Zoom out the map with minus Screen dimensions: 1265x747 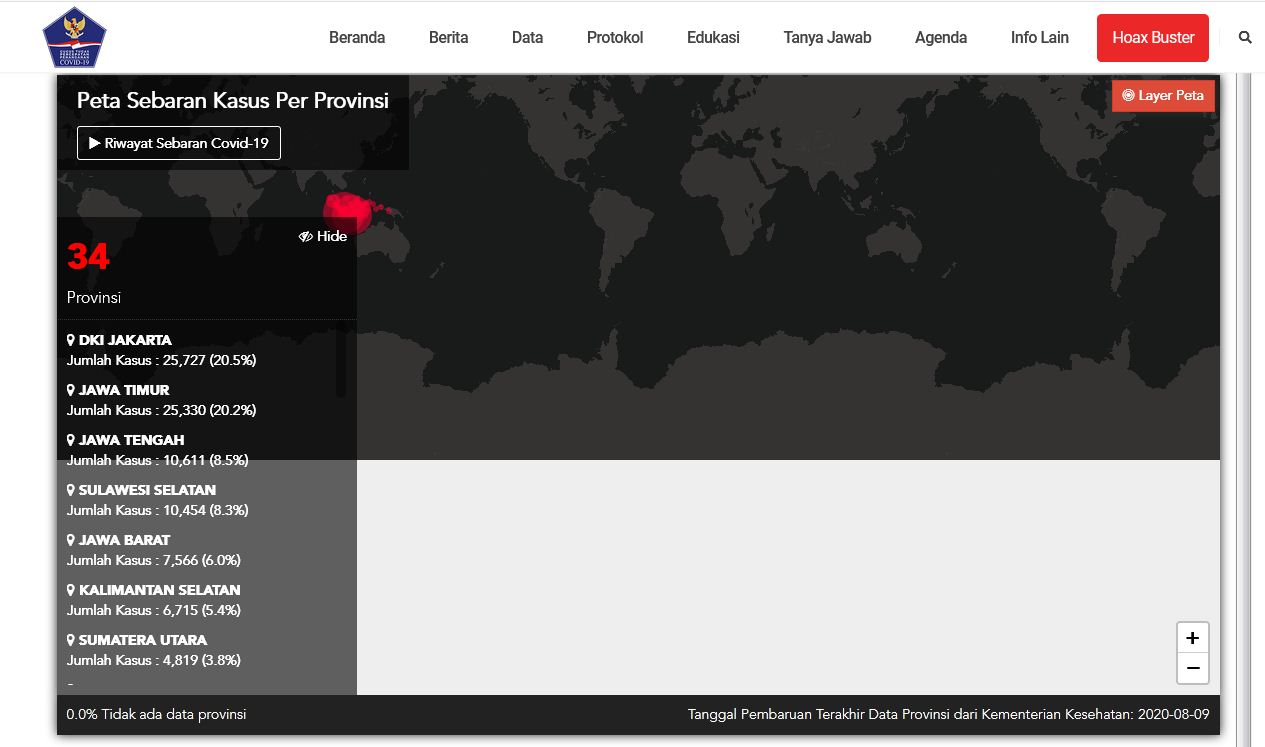click(x=1192, y=668)
